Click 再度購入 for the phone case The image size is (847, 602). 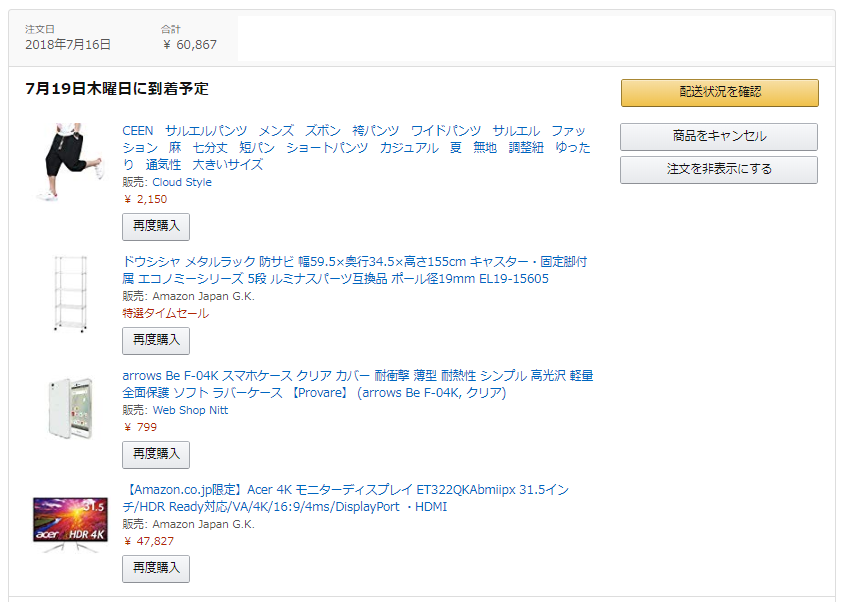tap(156, 454)
